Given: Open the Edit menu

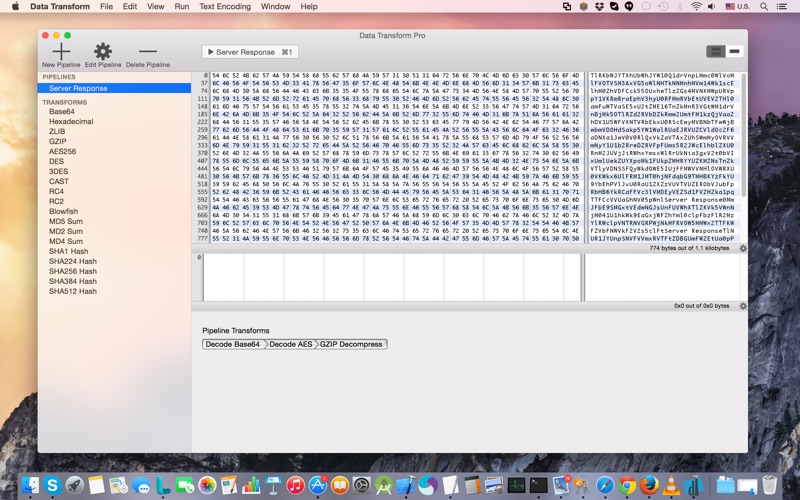Looking at the screenshot, I should [x=130, y=7].
